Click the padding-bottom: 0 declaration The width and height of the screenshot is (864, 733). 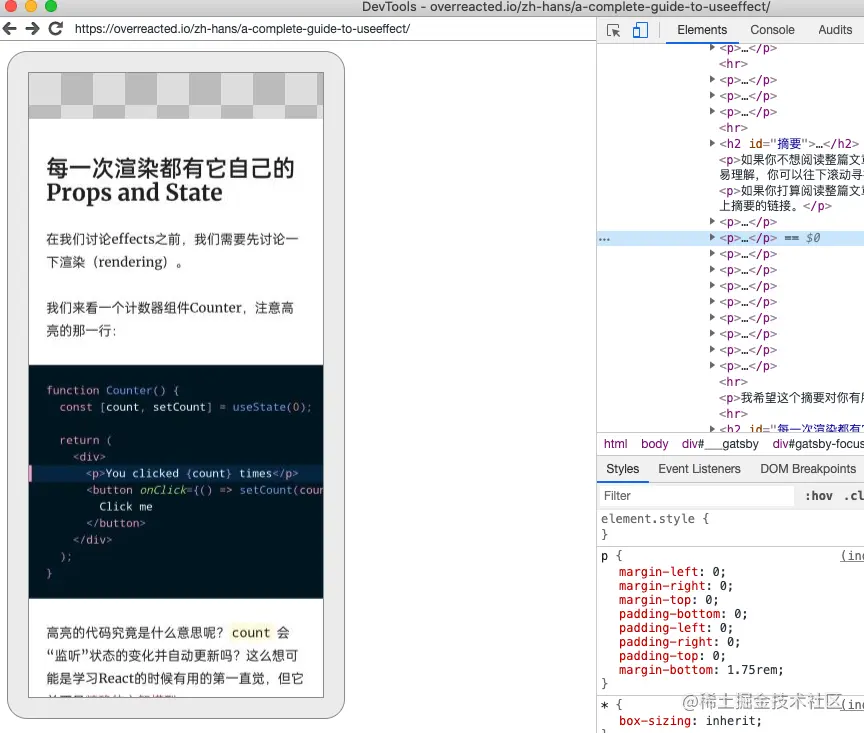pos(683,614)
